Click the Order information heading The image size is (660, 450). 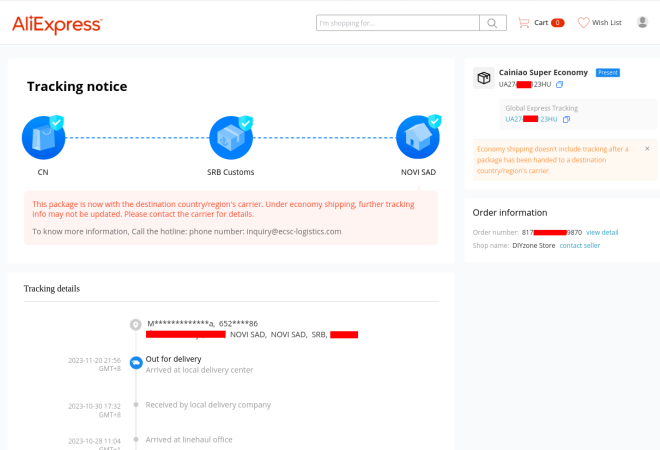point(510,213)
